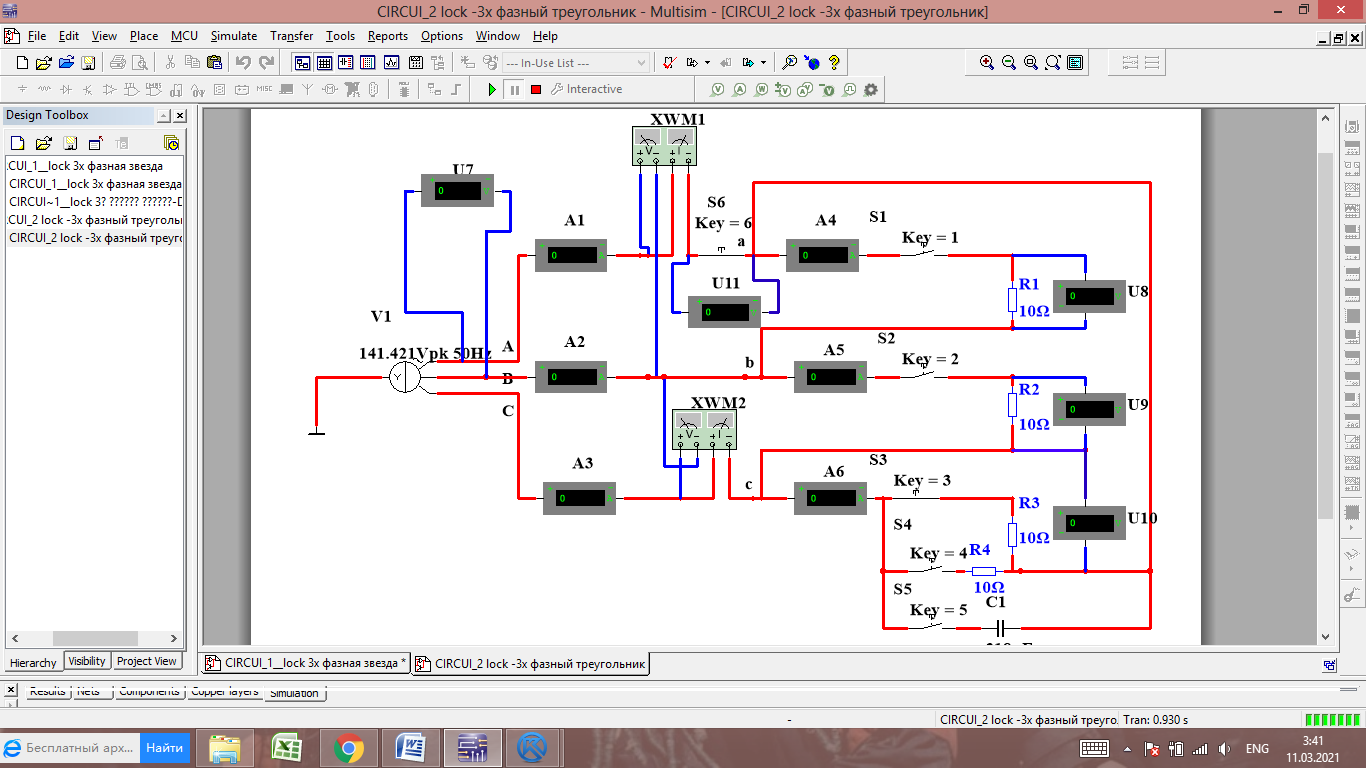Click the yellow question mark Help icon
This screenshot has height=768, width=1366.
834,62
